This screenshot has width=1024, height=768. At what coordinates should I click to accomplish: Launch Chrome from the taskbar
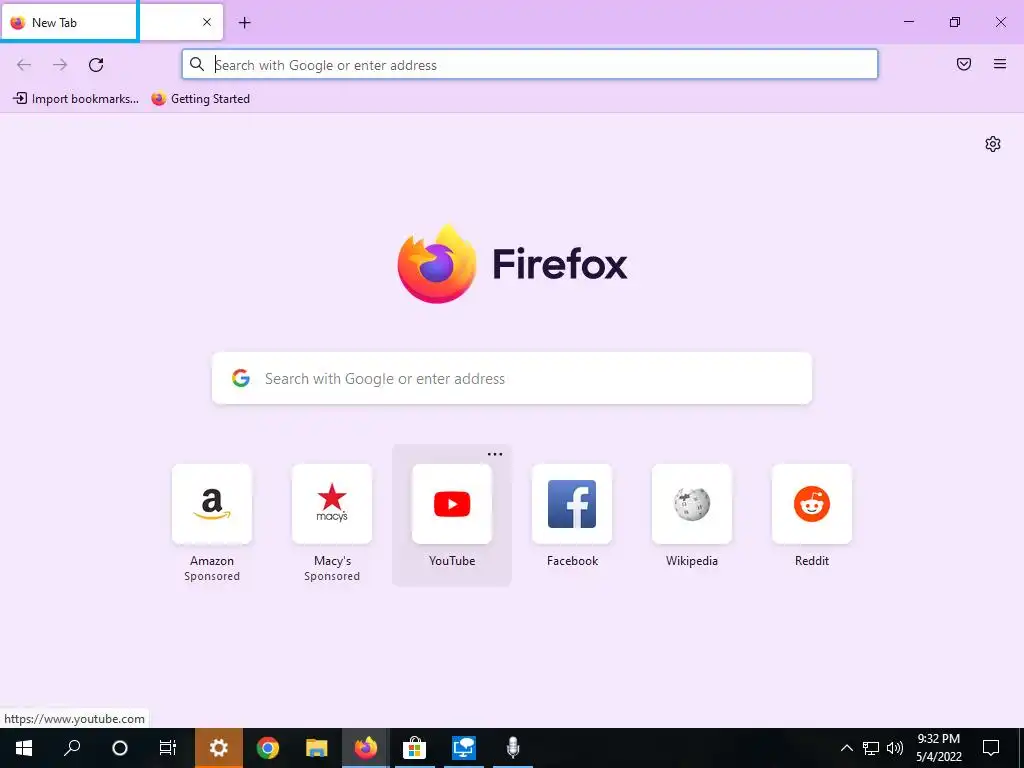[268, 748]
